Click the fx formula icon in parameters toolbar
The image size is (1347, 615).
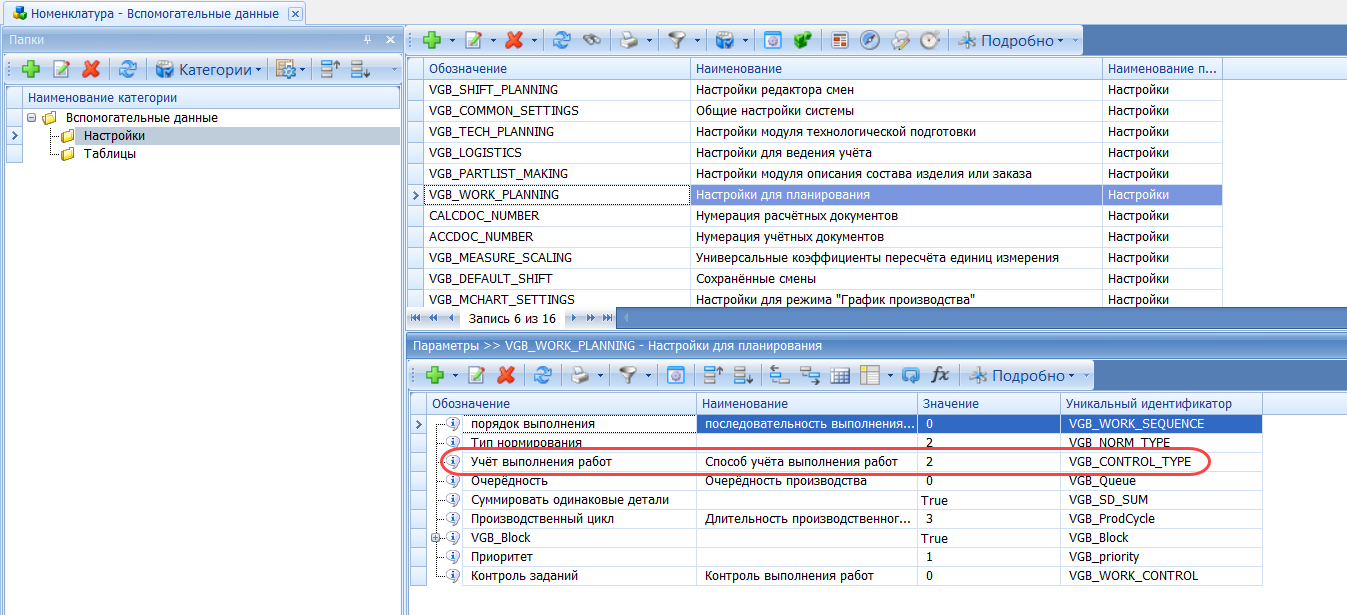(x=940, y=375)
